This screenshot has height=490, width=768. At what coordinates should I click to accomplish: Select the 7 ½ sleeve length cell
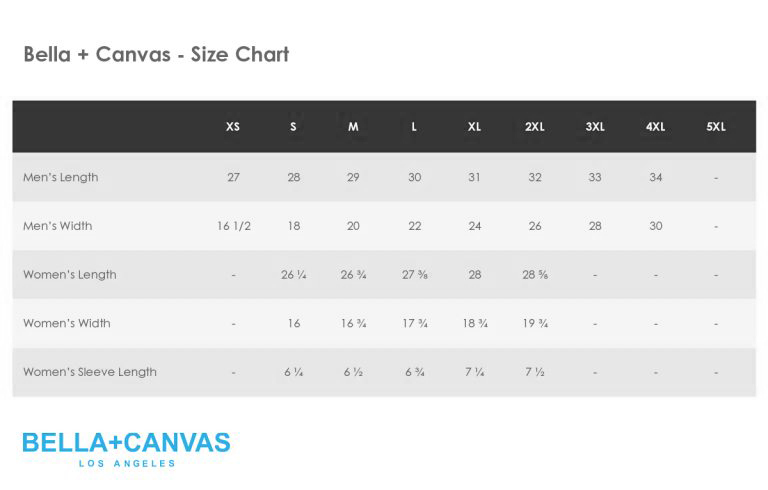tap(535, 372)
